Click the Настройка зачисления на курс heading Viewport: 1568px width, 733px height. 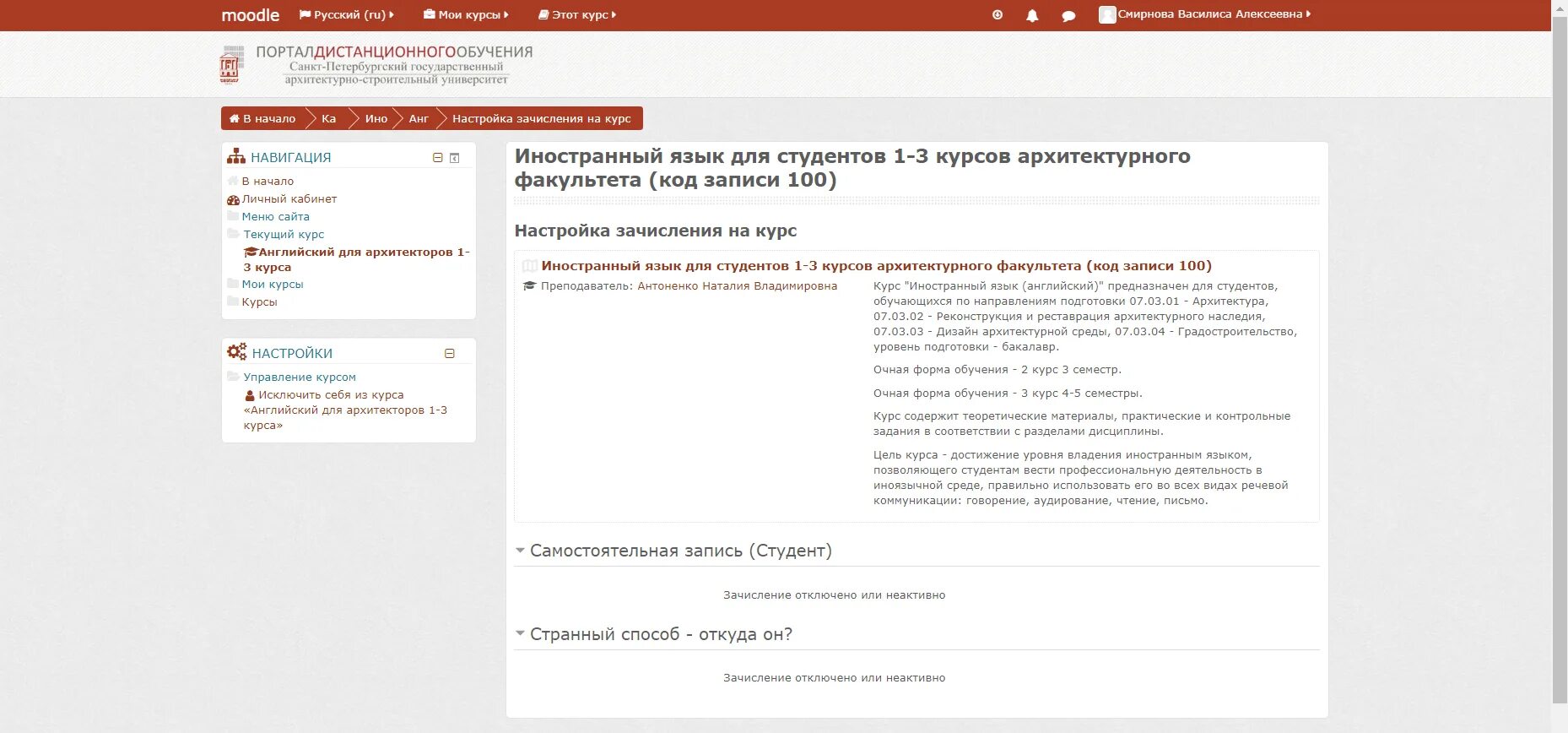click(x=656, y=231)
